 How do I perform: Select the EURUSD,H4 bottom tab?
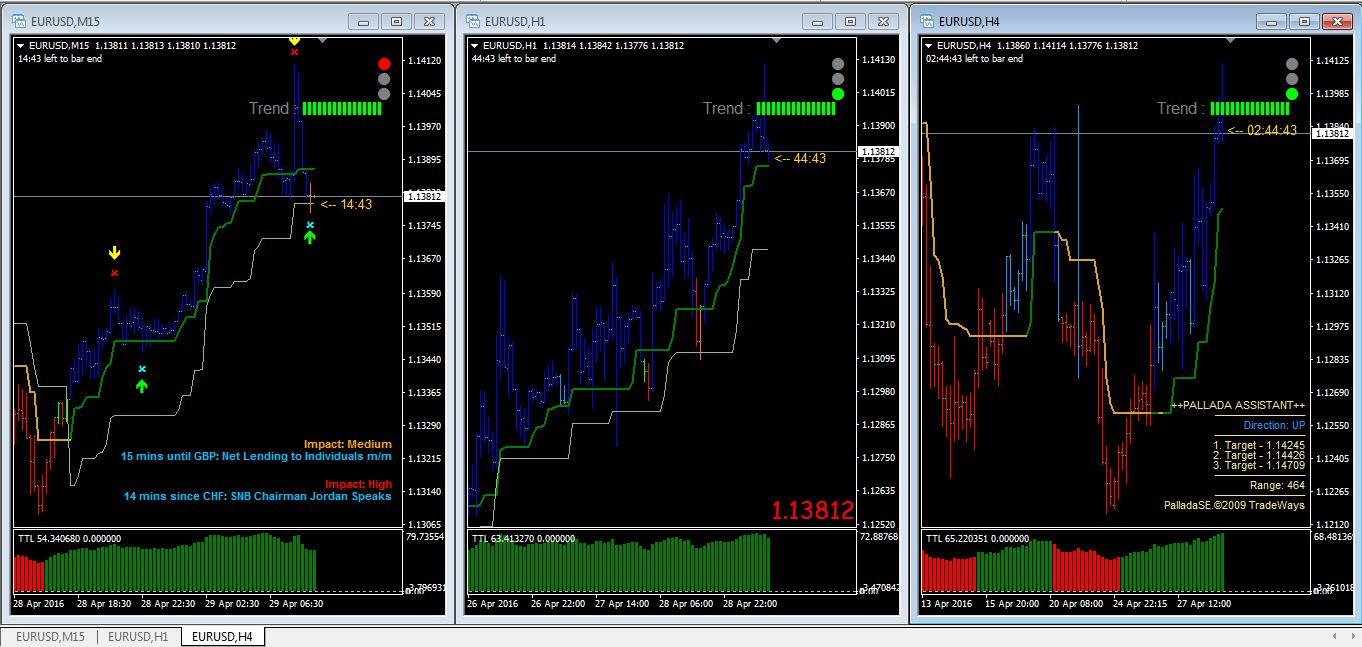click(x=222, y=637)
